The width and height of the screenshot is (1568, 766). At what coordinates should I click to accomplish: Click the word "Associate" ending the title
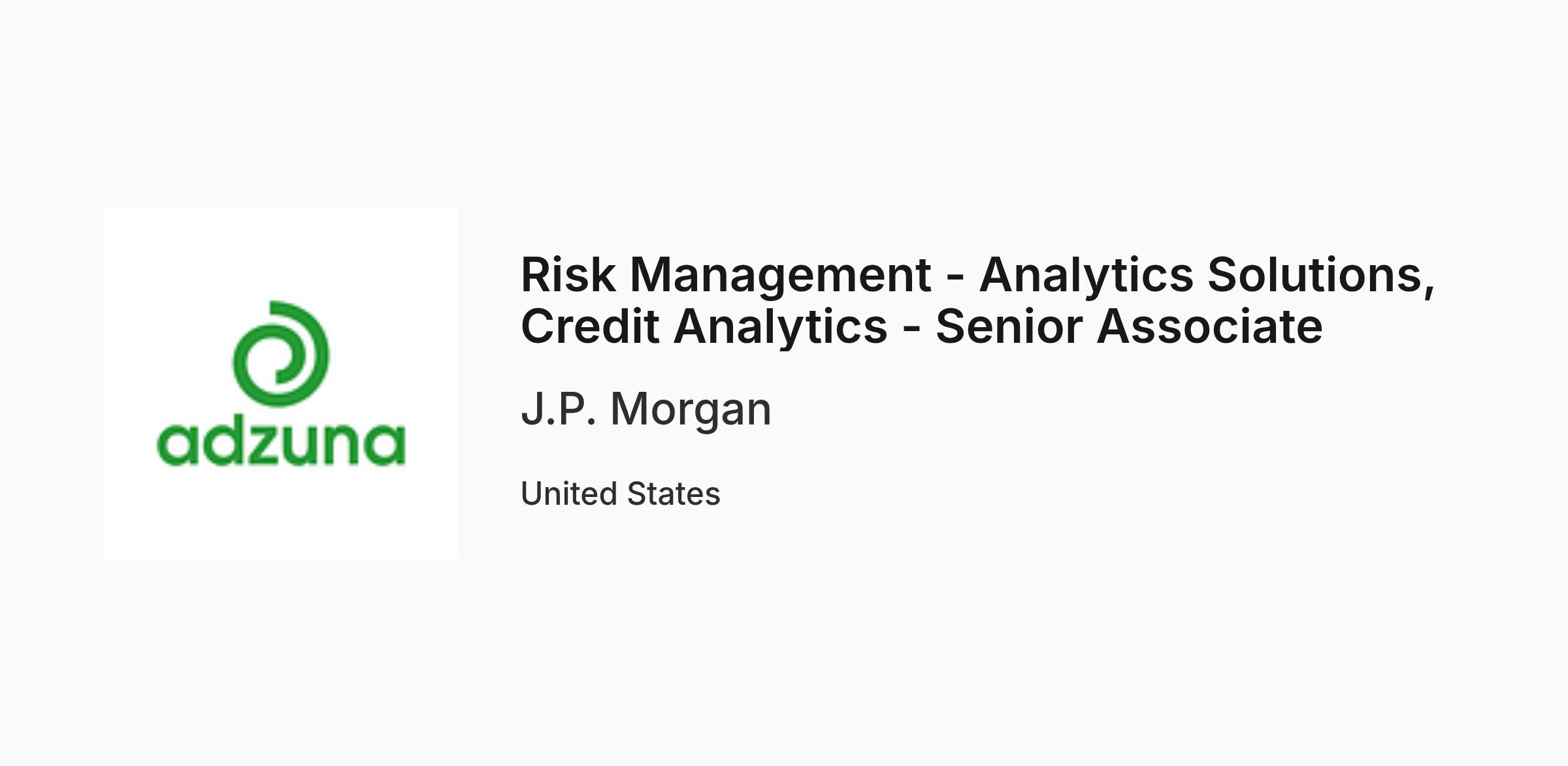pos(1210,327)
